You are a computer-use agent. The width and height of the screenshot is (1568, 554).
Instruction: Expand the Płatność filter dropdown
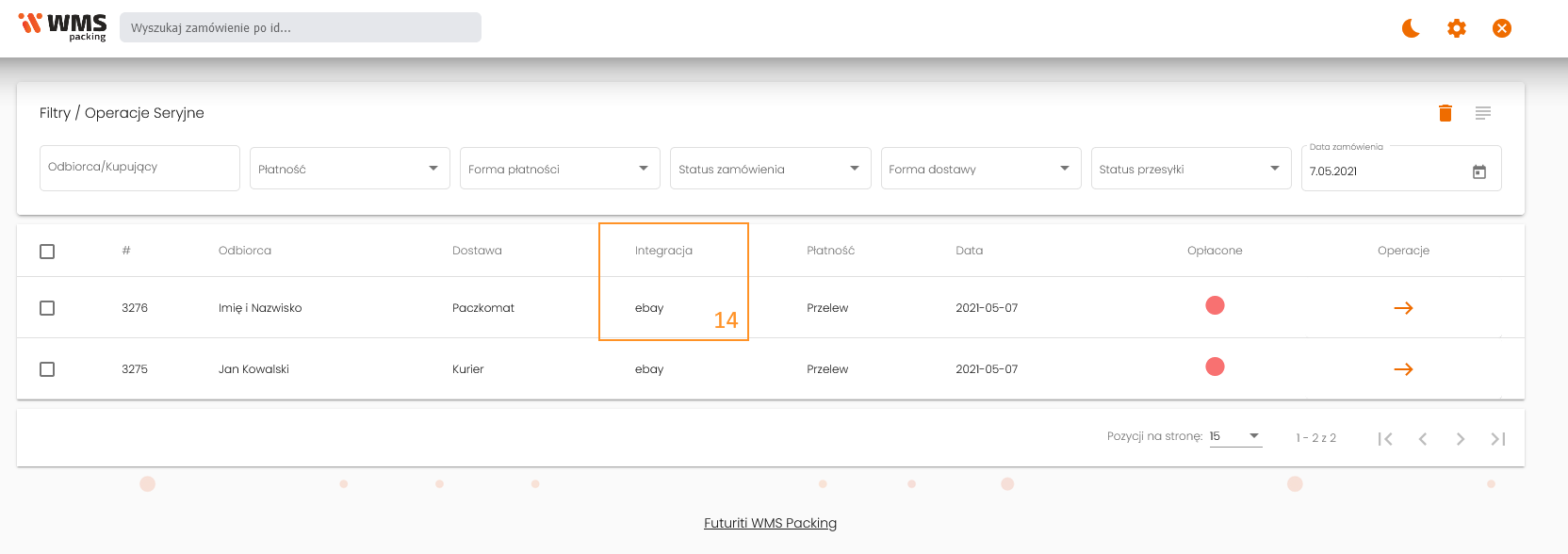349,169
